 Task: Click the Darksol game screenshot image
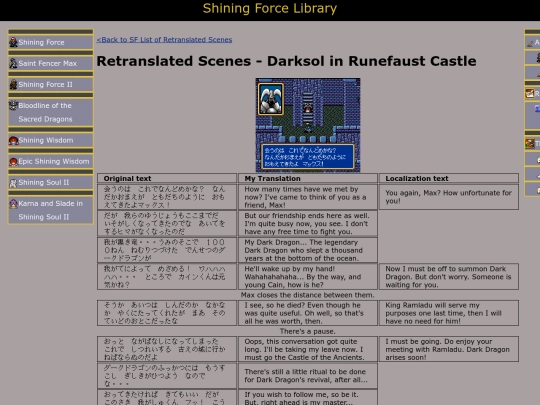pos(308,125)
